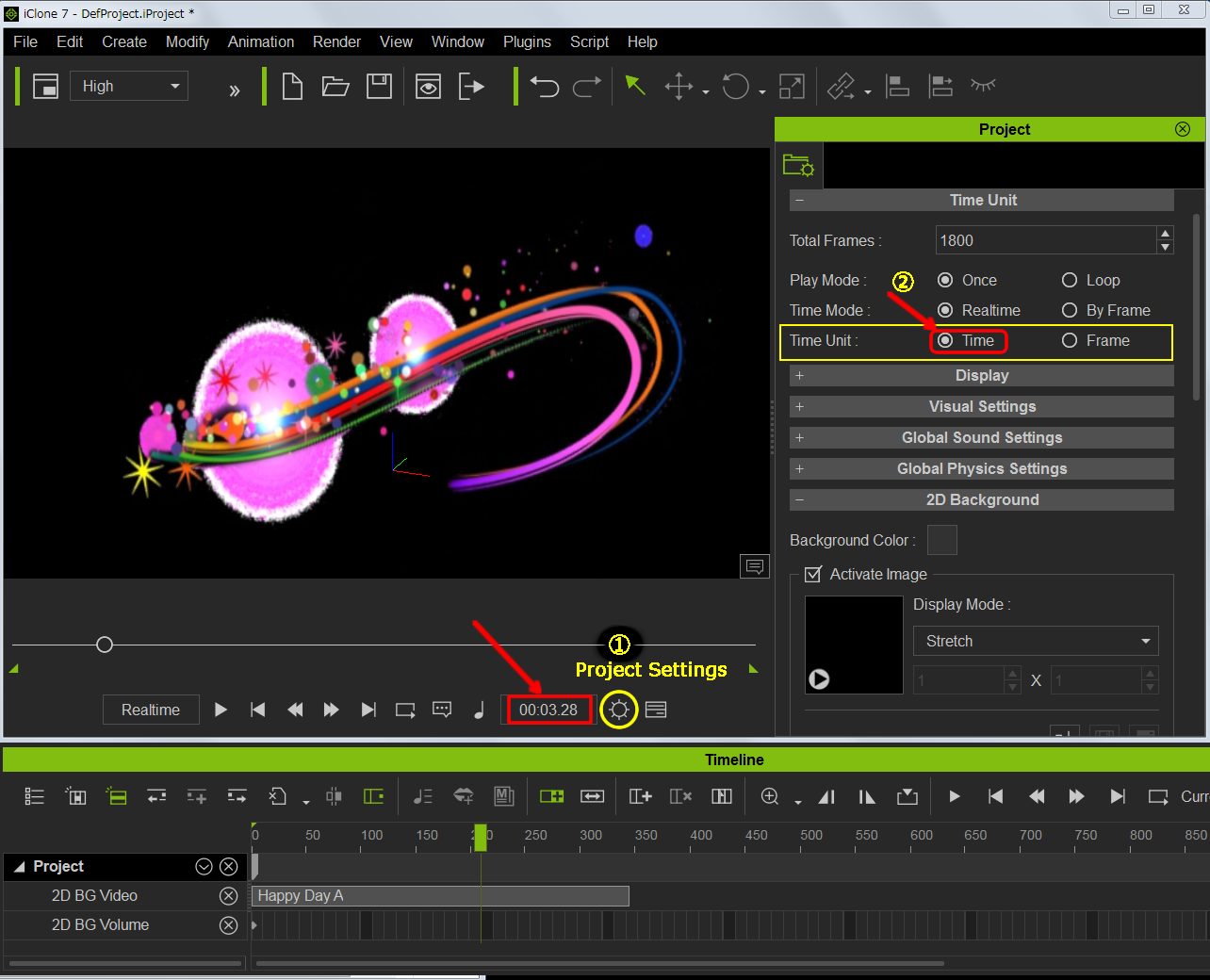Show more toolbar items chevron
Screen dimensions: 1210x980
point(235,90)
